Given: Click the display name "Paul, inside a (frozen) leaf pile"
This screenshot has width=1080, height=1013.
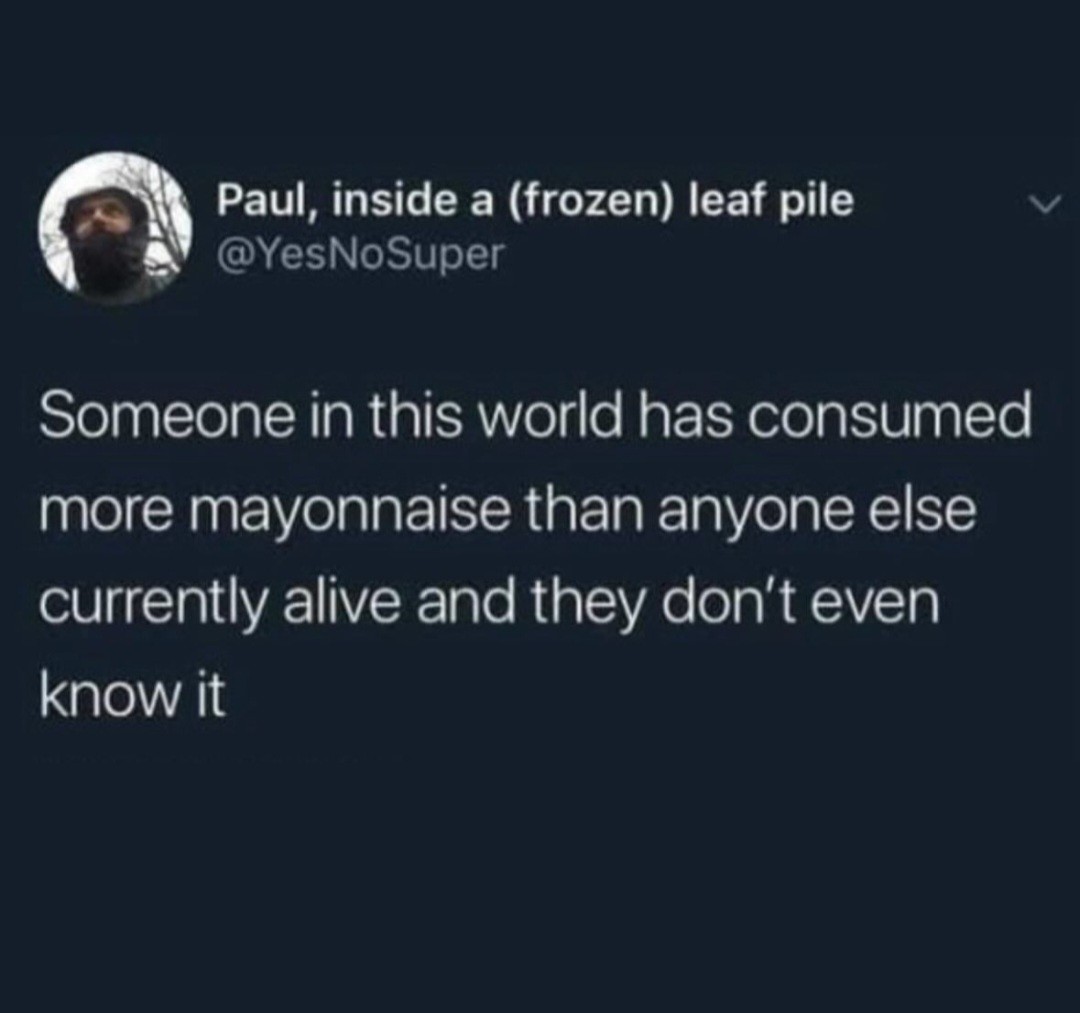Looking at the screenshot, I should tap(535, 202).
